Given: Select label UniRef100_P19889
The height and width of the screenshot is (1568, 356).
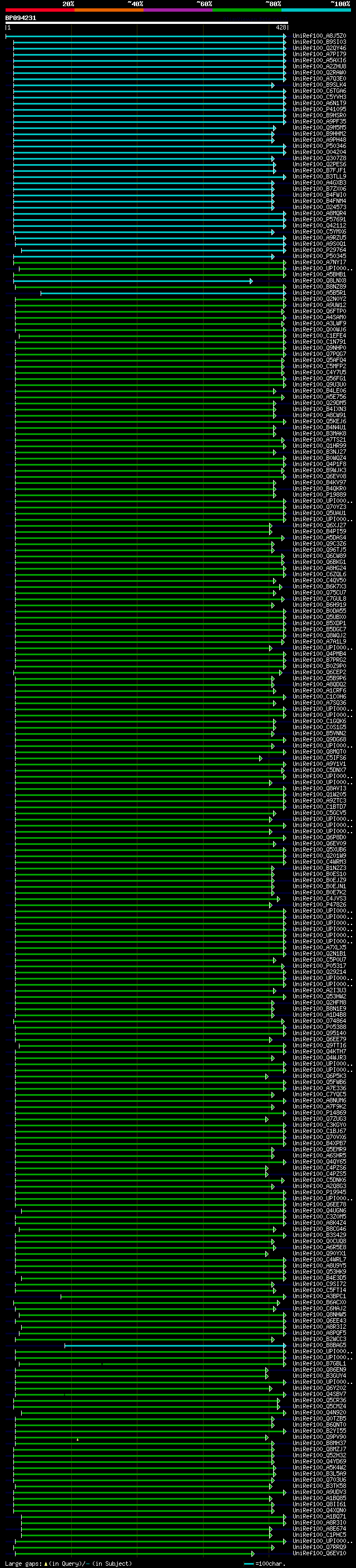Looking at the screenshot, I should click(319, 494).
